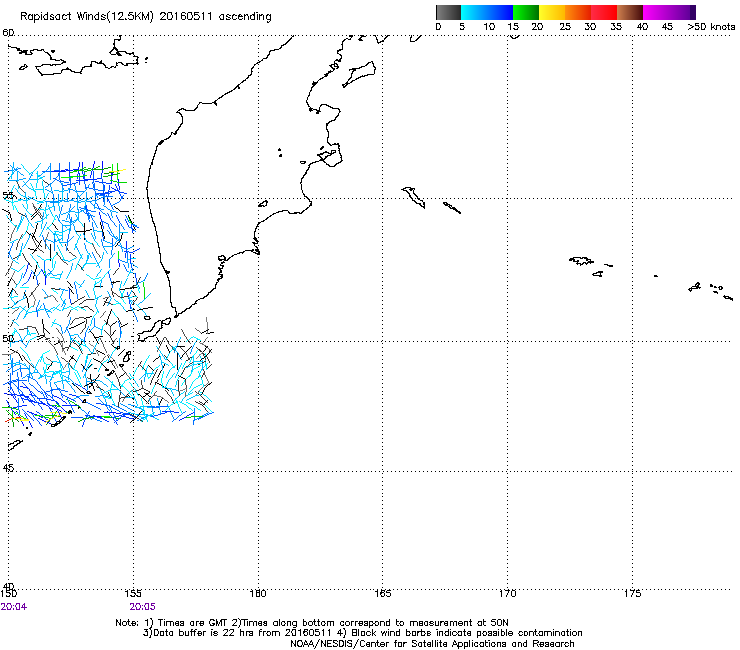Click the 55 latitude label
The height and width of the screenshot is (650, 740).
pos(8,195)
